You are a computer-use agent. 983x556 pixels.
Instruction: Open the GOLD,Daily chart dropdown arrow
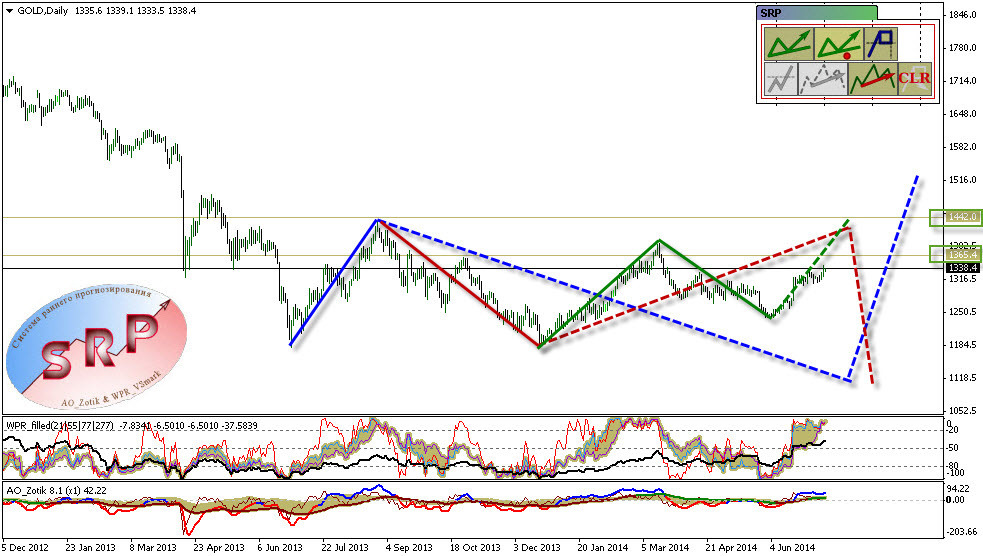(9, 9)
